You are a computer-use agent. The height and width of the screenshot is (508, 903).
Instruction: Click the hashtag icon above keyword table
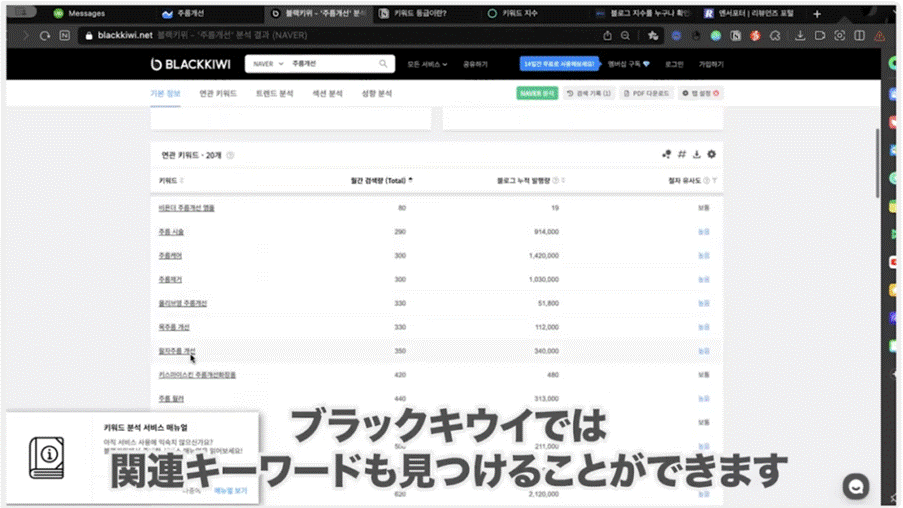point(682,155)
